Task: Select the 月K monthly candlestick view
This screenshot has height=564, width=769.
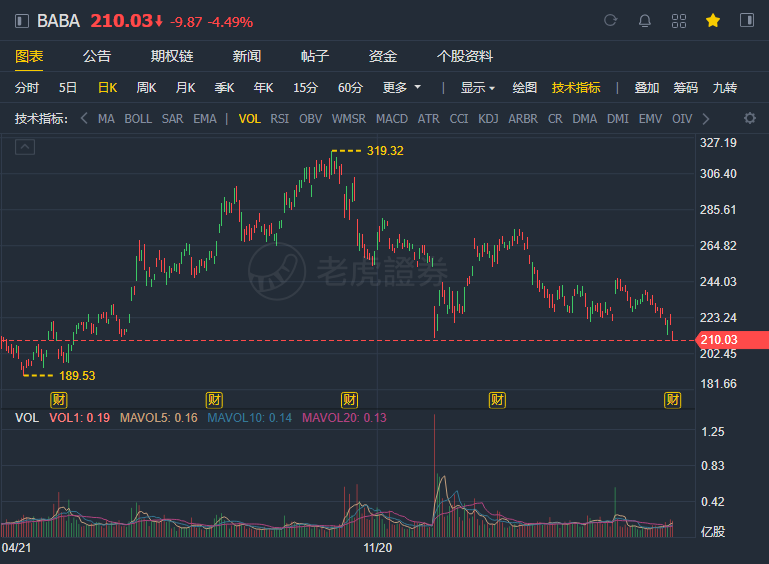Action: pos(185,88)
